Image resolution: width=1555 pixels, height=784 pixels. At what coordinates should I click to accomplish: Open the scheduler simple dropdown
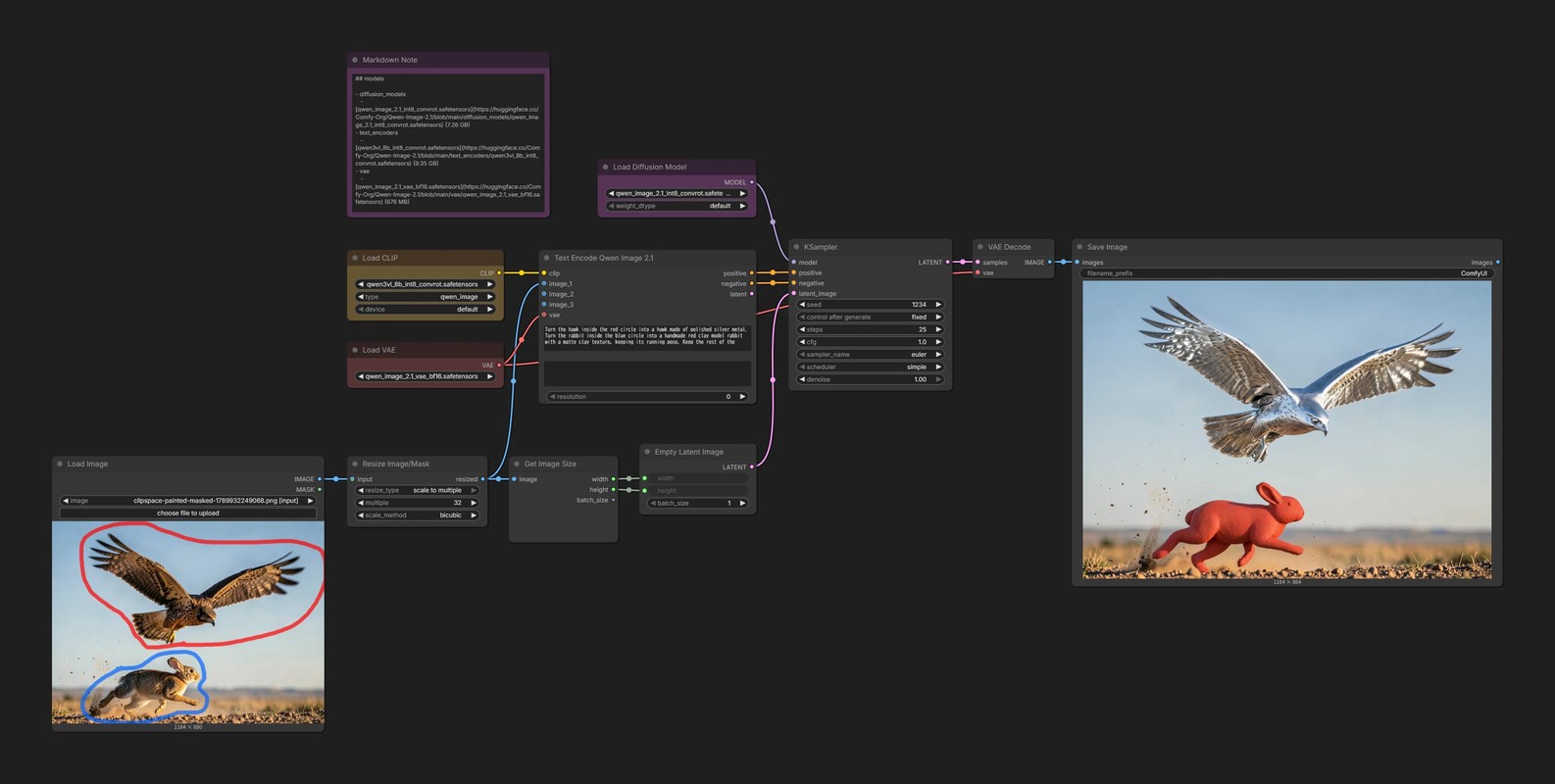pyautogui.click(x=871, y=367)
